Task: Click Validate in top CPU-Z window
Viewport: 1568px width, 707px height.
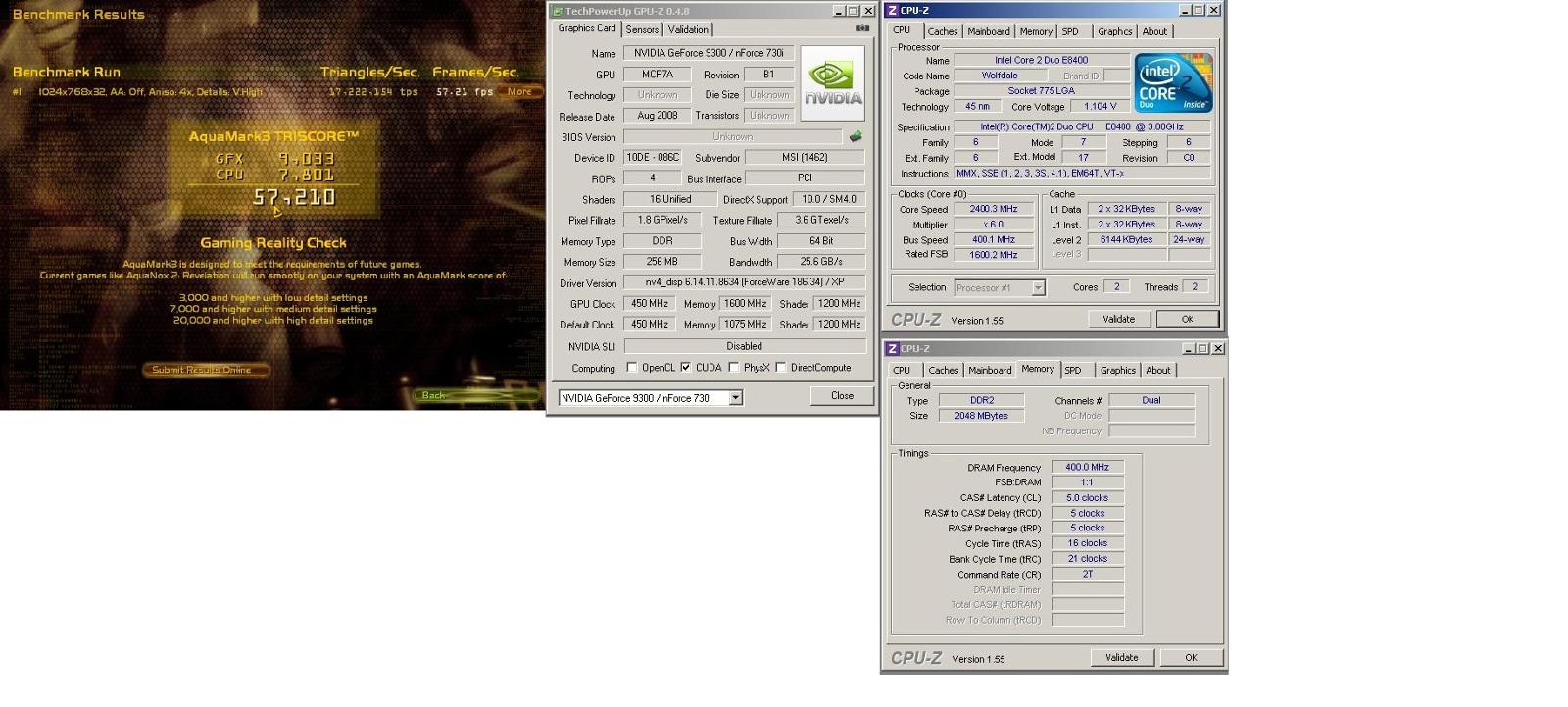Action: (1119, 319)
